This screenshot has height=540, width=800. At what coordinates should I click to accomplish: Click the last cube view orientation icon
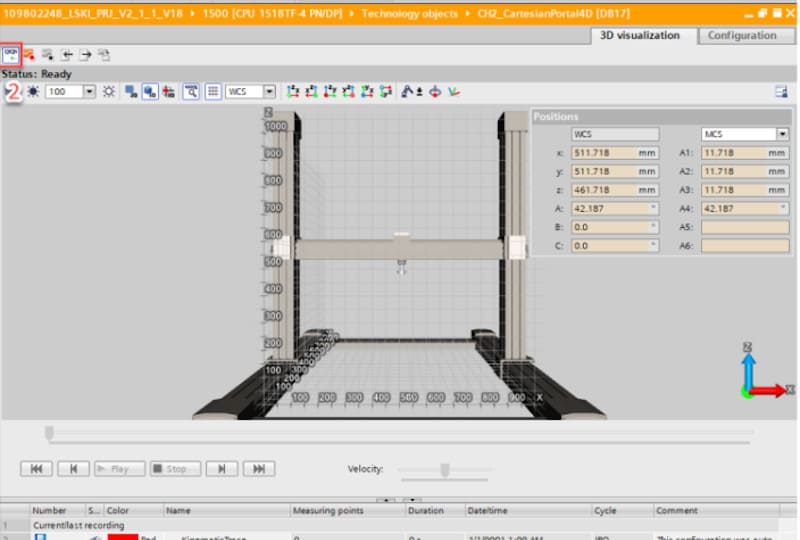tap(384, 91)
